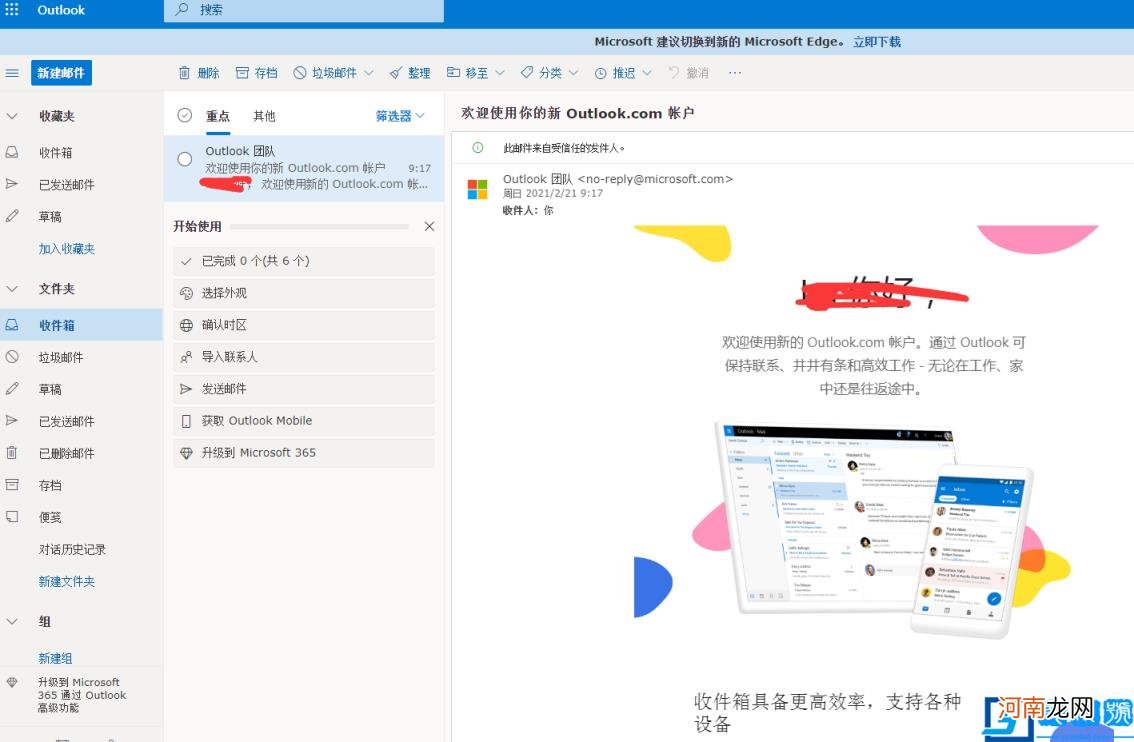The height and width of the screenshot is (742, 1134).
Task: Click the Sent Items (已发送邮件) sidebar icon
Action: coord(12,184)
